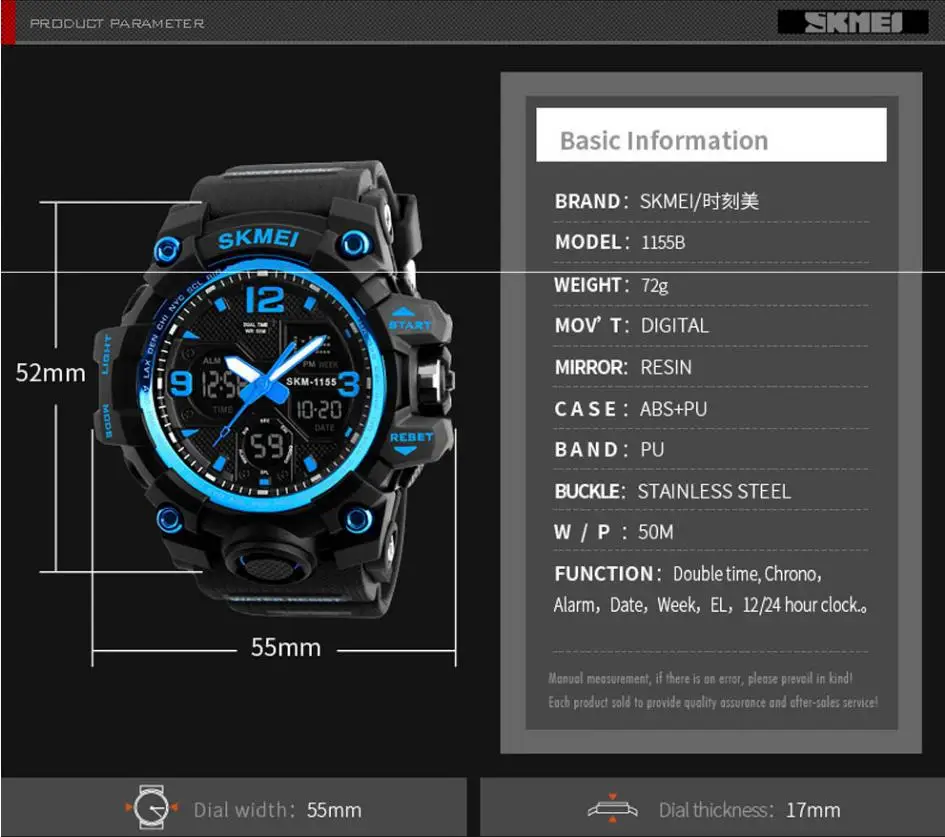Click the 12/24 hour clock text
Viewport: 945px width, 837px height.
pyautogui.click(x=805, y=604)
